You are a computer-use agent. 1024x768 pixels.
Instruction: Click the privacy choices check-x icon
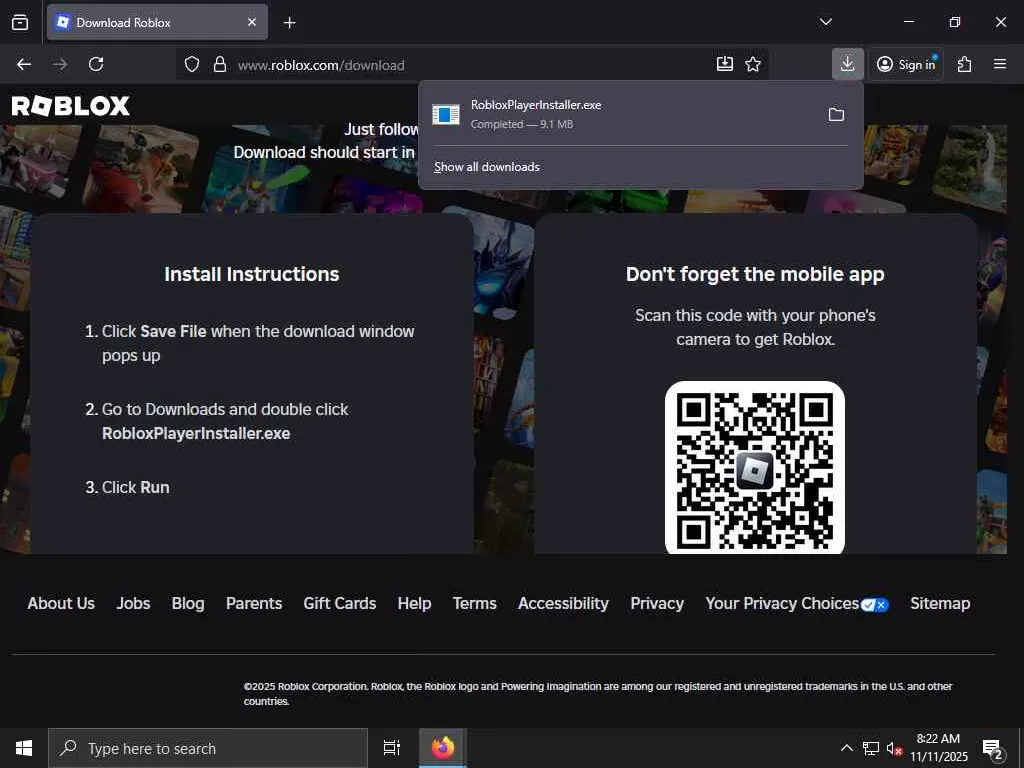874,605
